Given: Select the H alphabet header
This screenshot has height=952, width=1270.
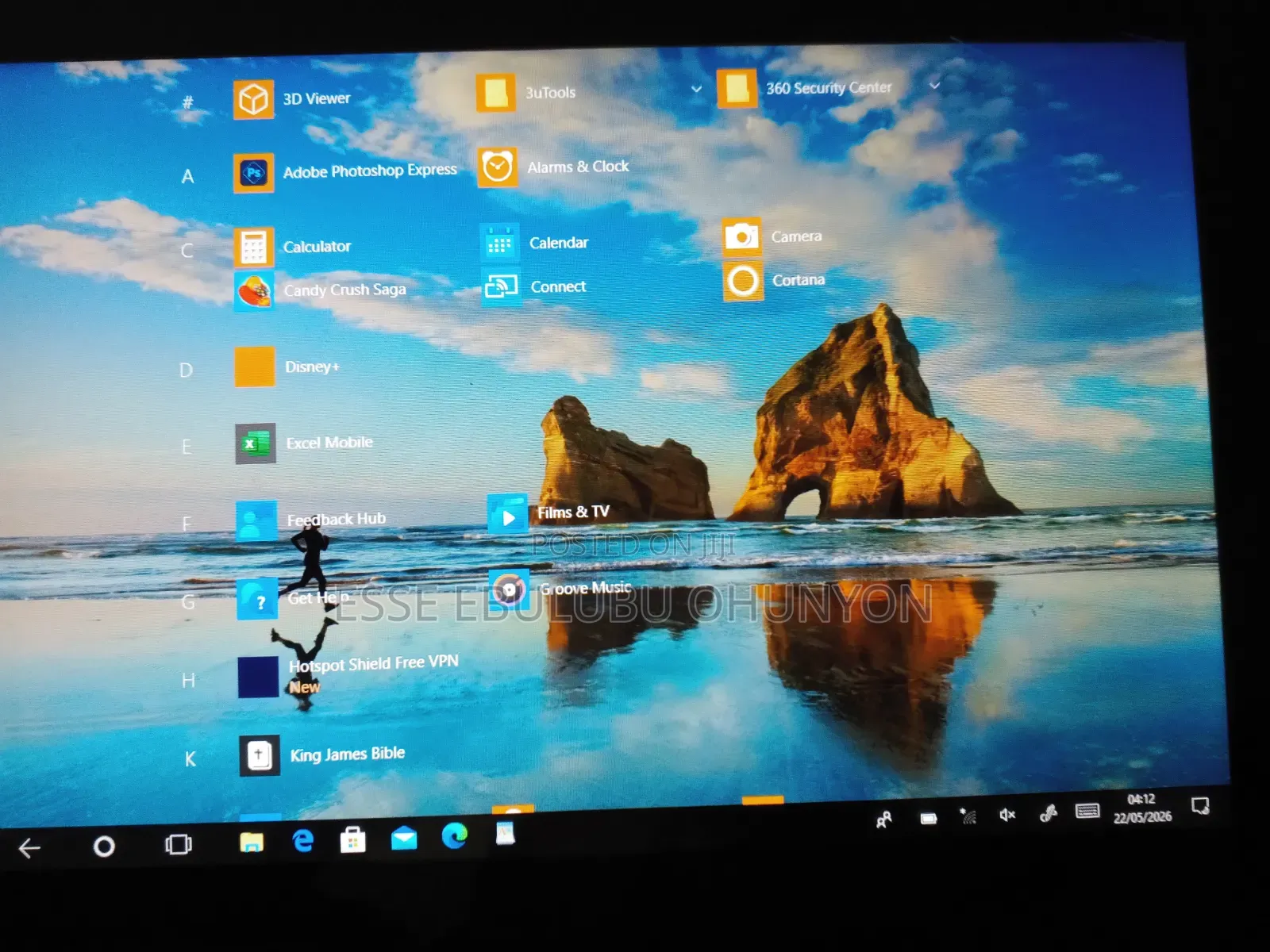Looking at the screenshot, I should pos(188,681).
